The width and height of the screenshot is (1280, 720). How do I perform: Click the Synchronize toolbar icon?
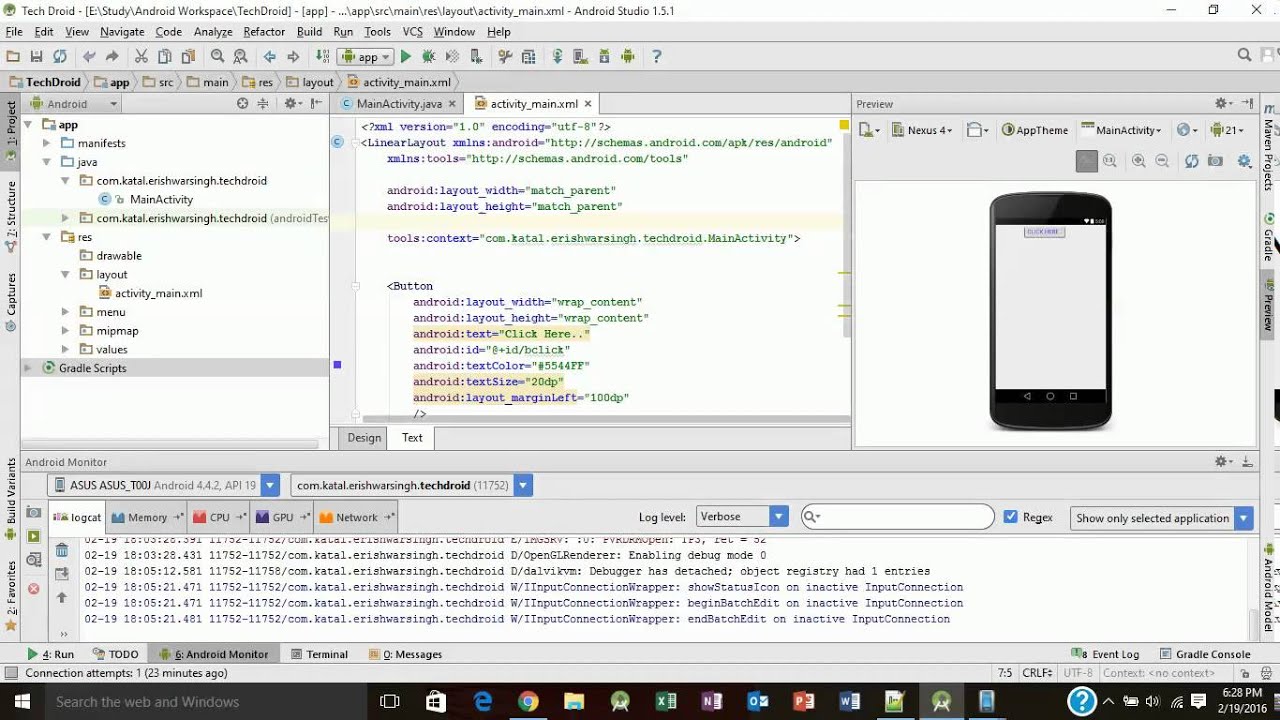coord(59,57)
